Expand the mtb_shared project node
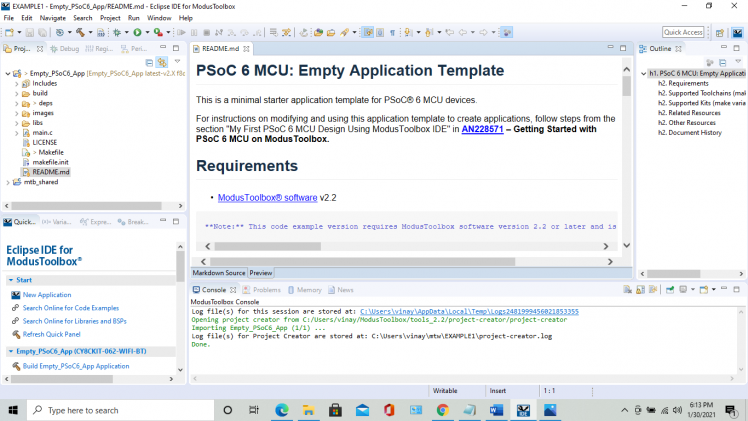Image resolution: width=748 pixels, height=421 pixels. pyautogui.click(x=8, y=182)
